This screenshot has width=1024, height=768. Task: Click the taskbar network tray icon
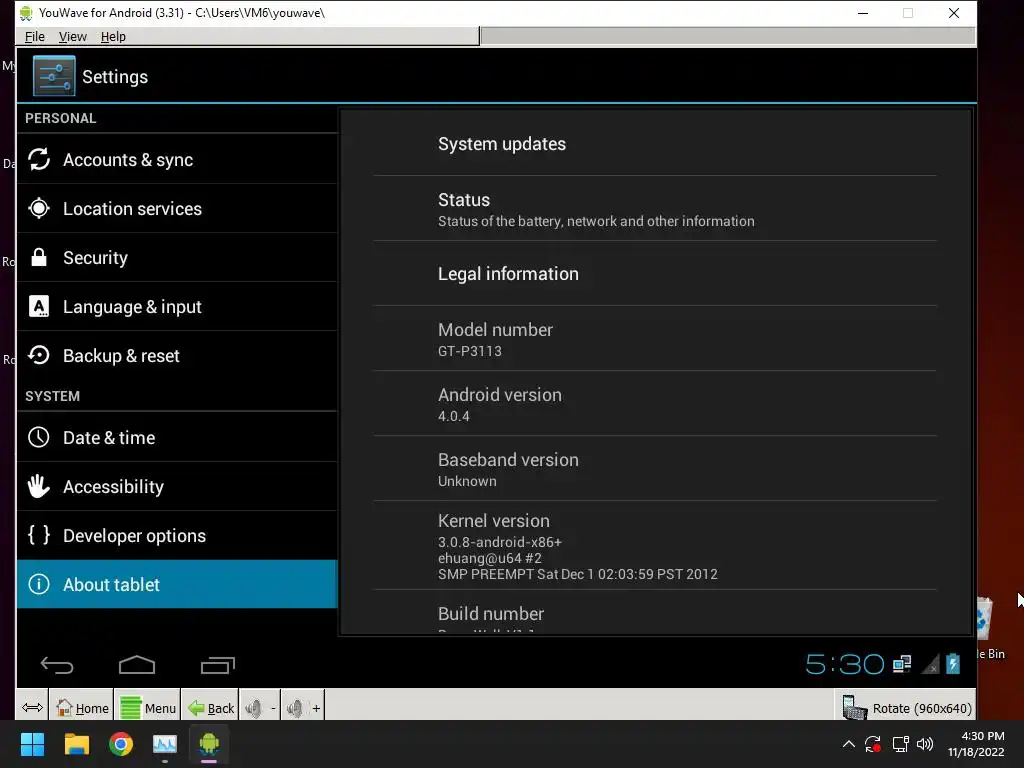pyautogui.click(x=901, y=744)
